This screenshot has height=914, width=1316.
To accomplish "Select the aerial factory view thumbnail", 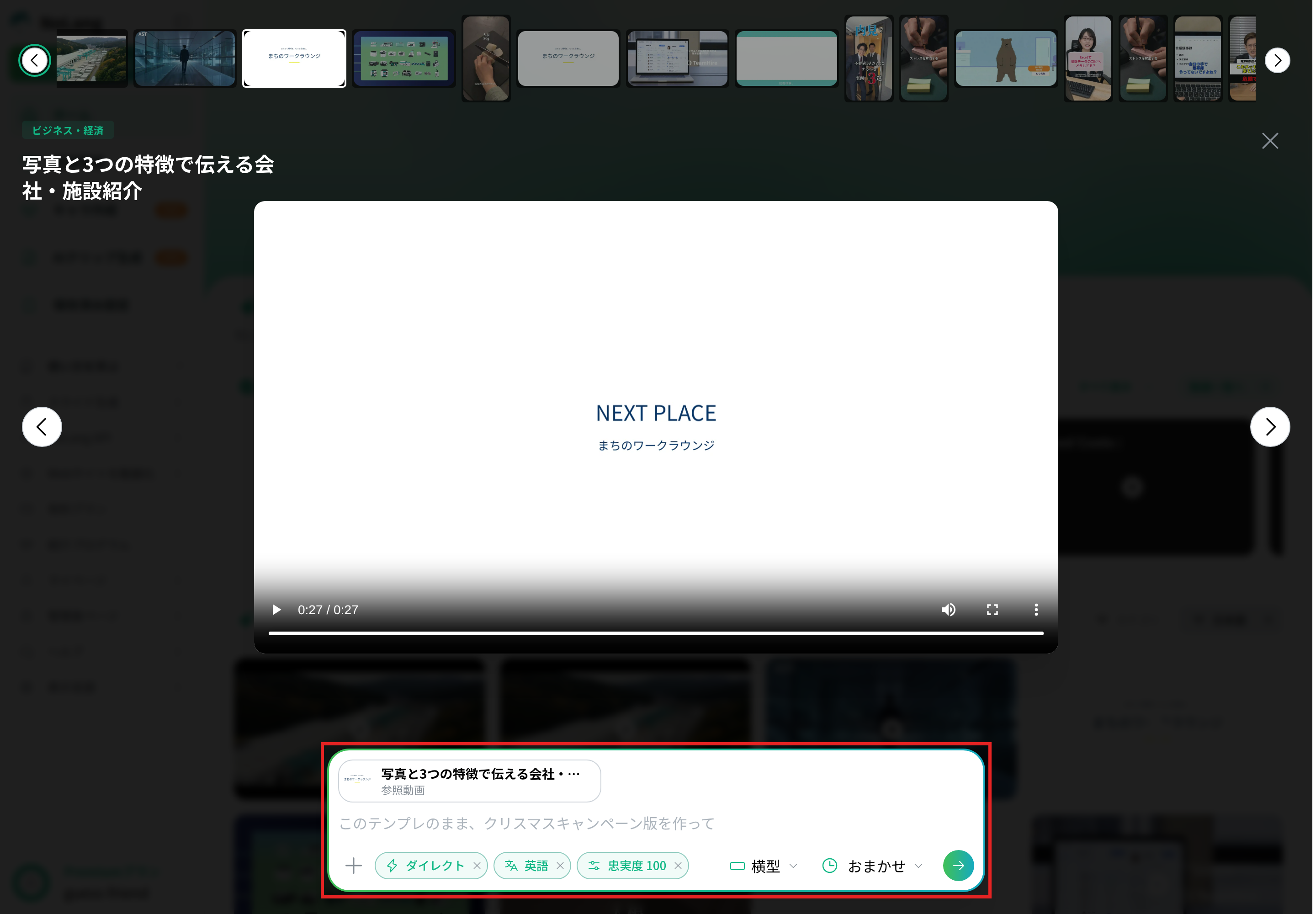I will point(92,59).
